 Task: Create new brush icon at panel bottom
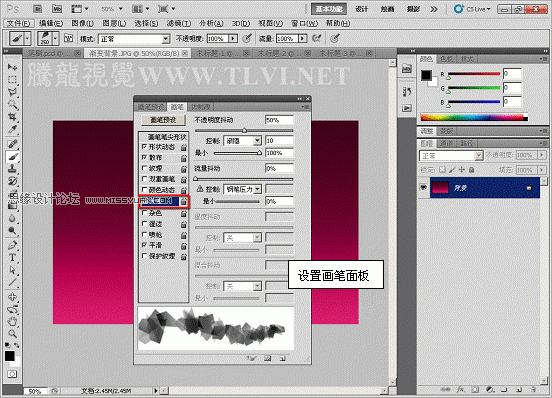(283, 359)
